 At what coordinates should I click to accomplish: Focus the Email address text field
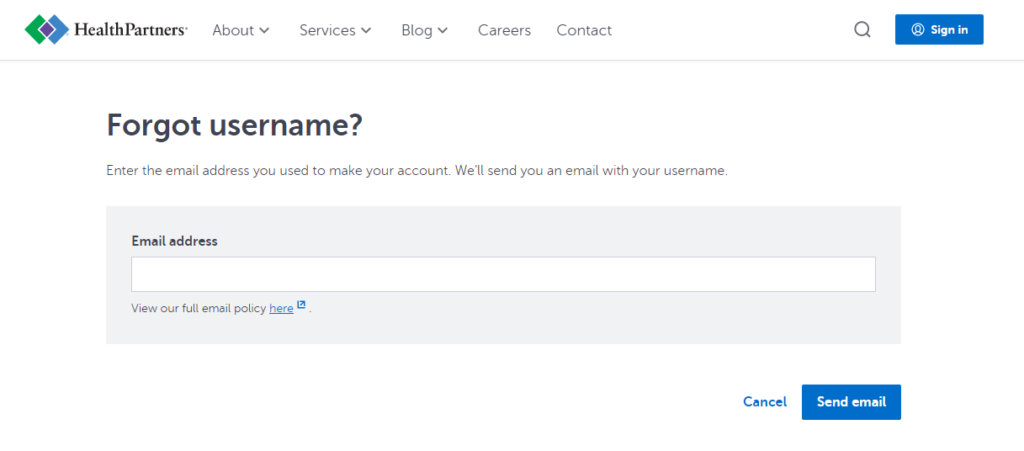tap(503, 274)
